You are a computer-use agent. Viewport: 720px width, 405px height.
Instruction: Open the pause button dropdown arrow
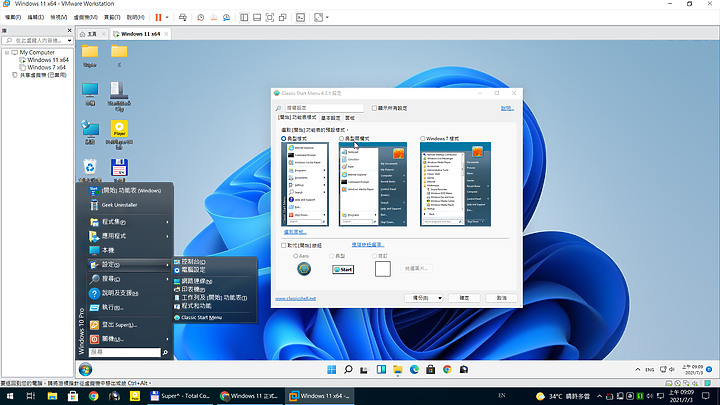167,17
